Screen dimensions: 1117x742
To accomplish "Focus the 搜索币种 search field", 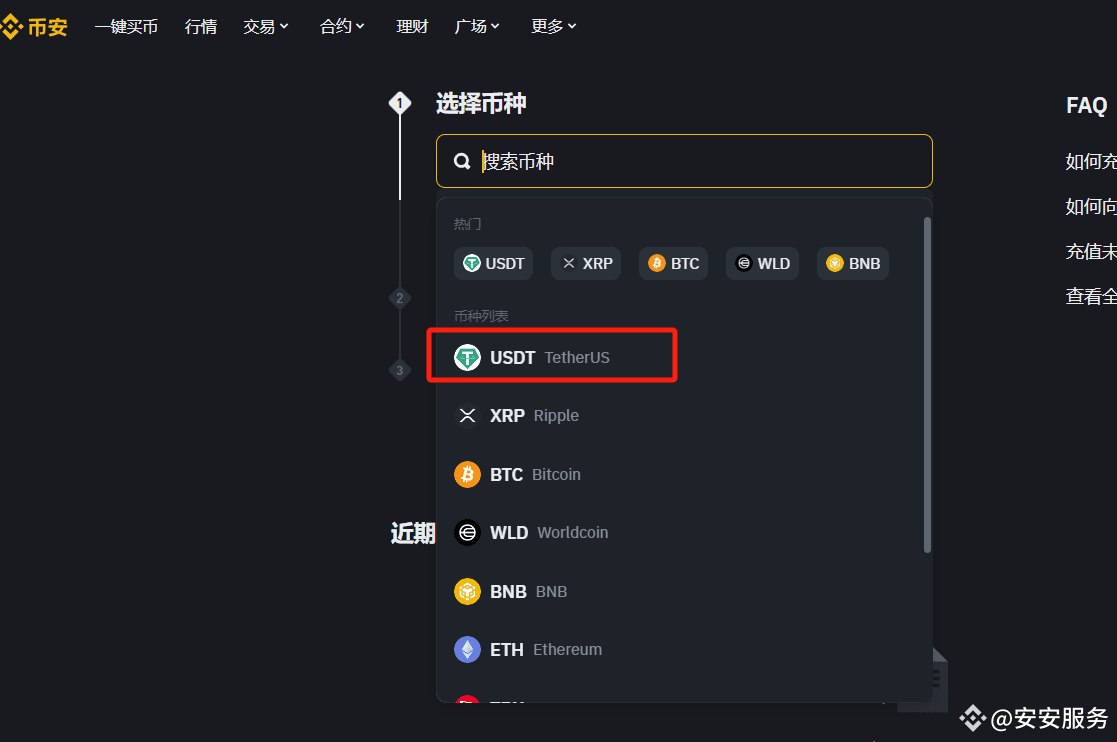I will click(684, 161).
